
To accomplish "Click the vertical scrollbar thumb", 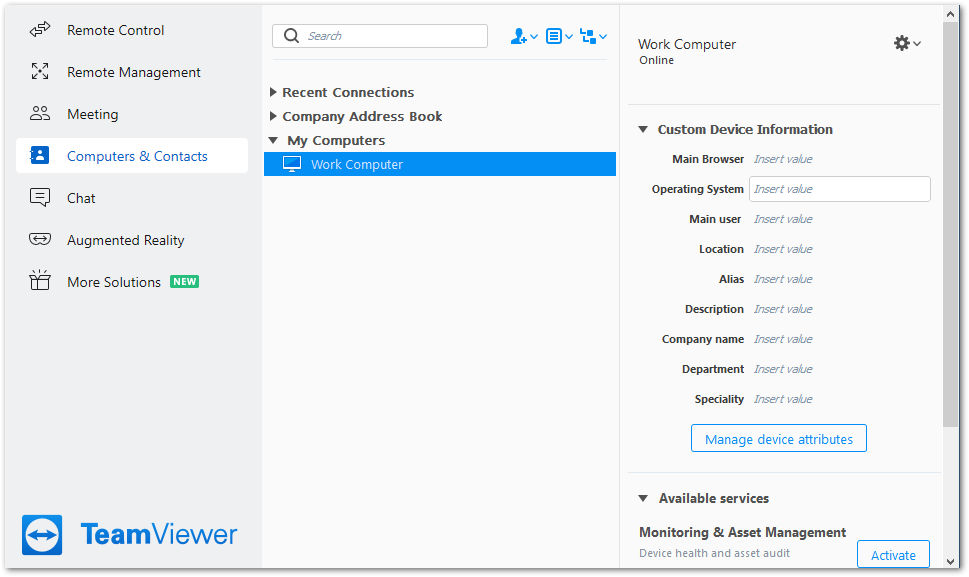I will (950, 224).
